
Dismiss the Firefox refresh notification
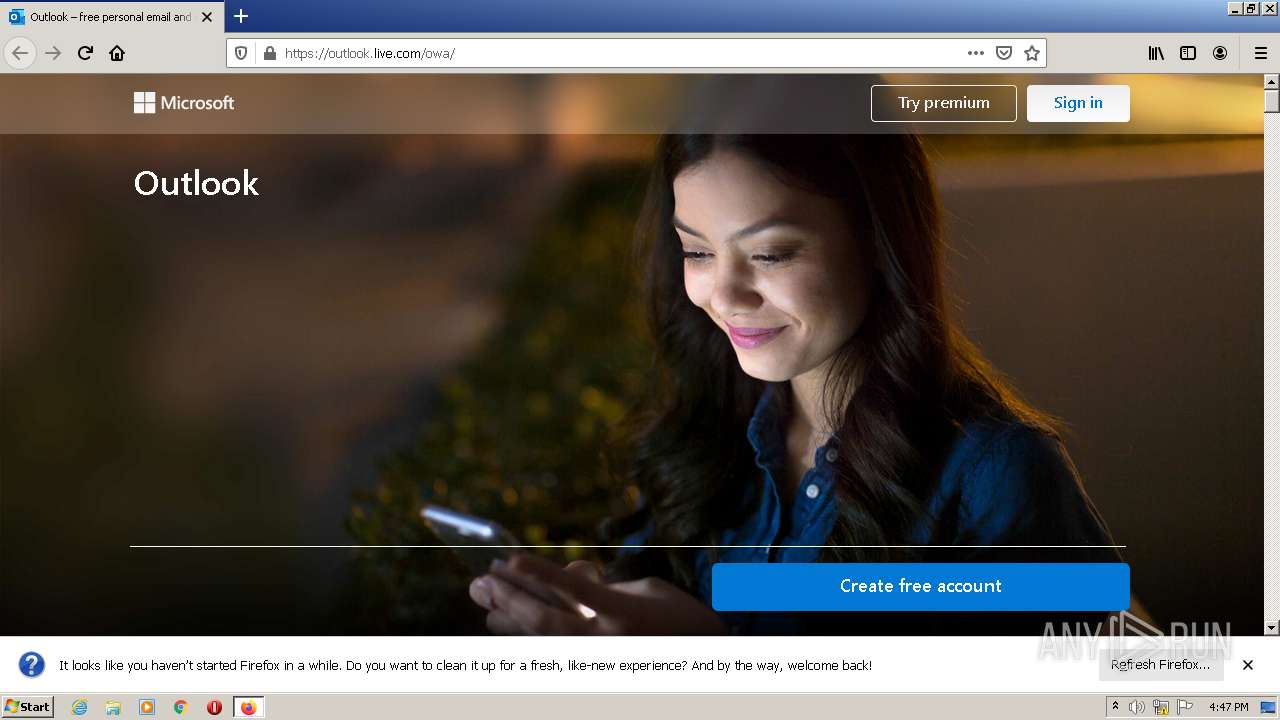(1248, 665)
